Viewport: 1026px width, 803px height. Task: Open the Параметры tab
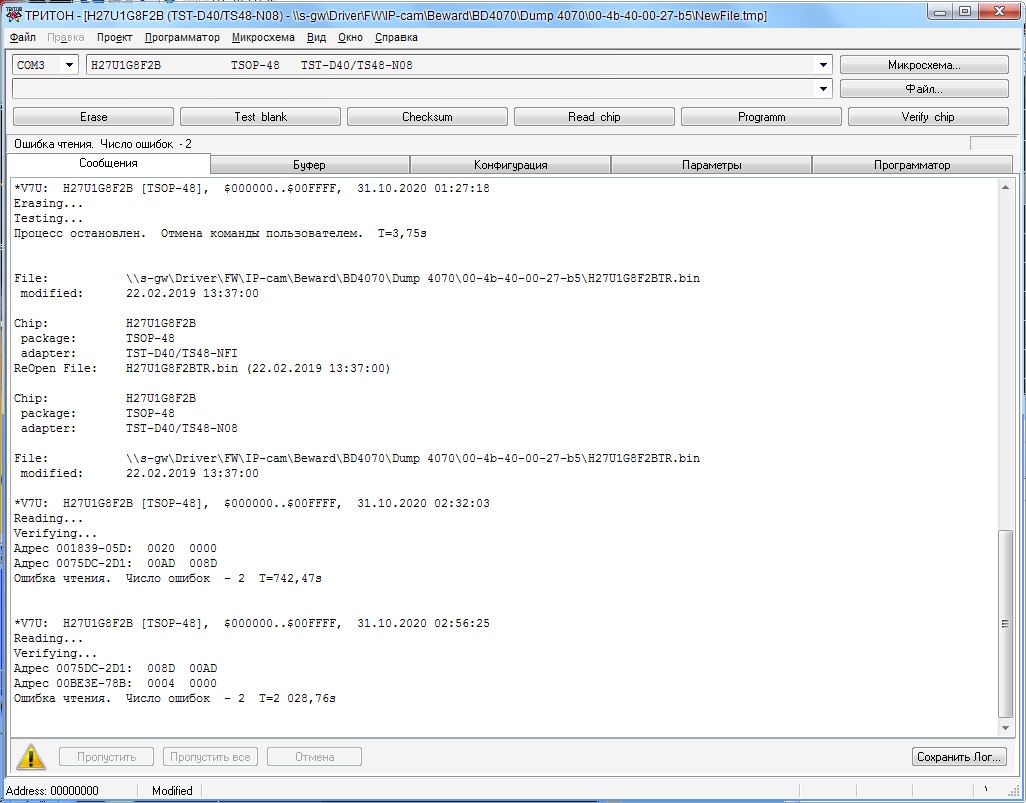pyautogui.click(x=711, y=165)
